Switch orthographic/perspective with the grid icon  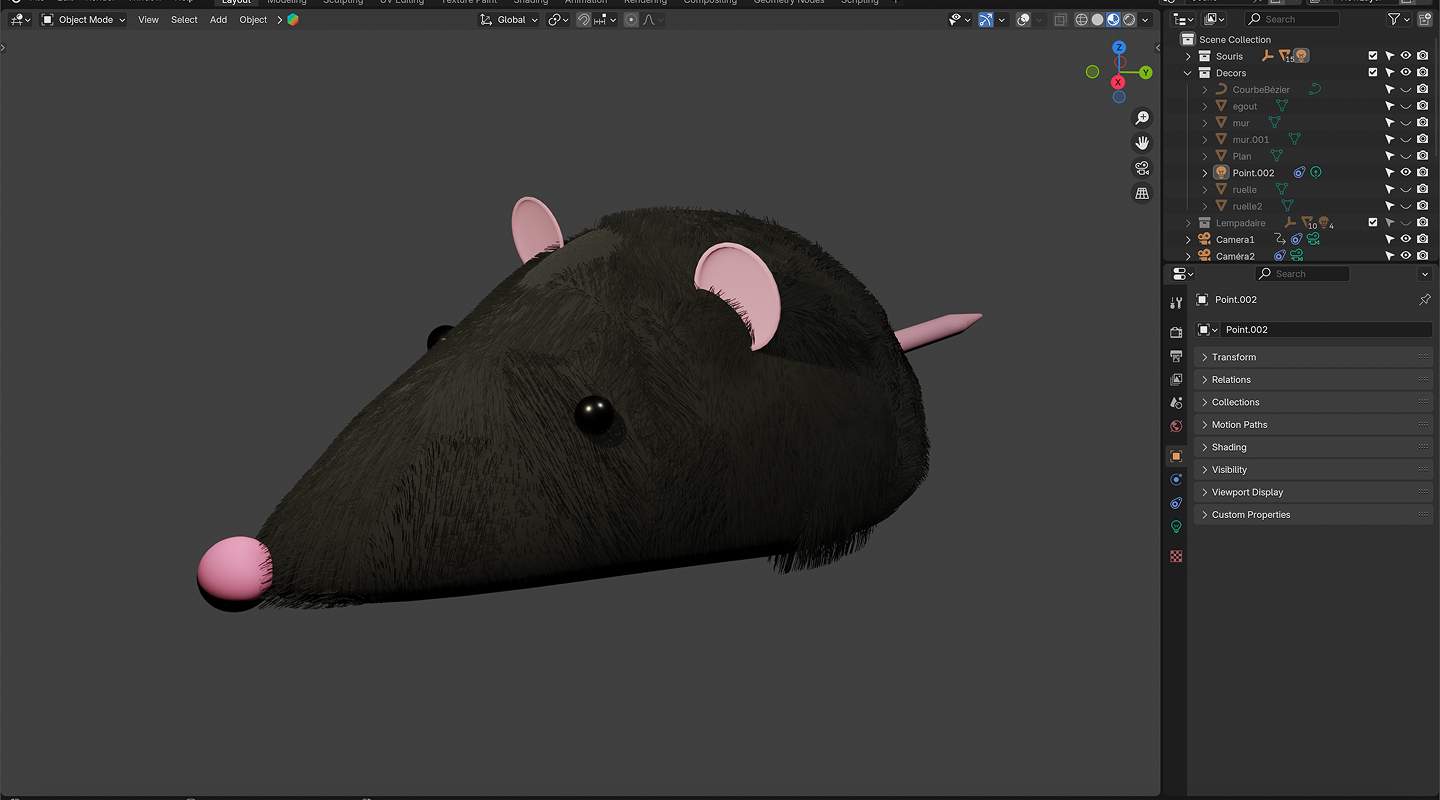click(x=1142, y=193)
